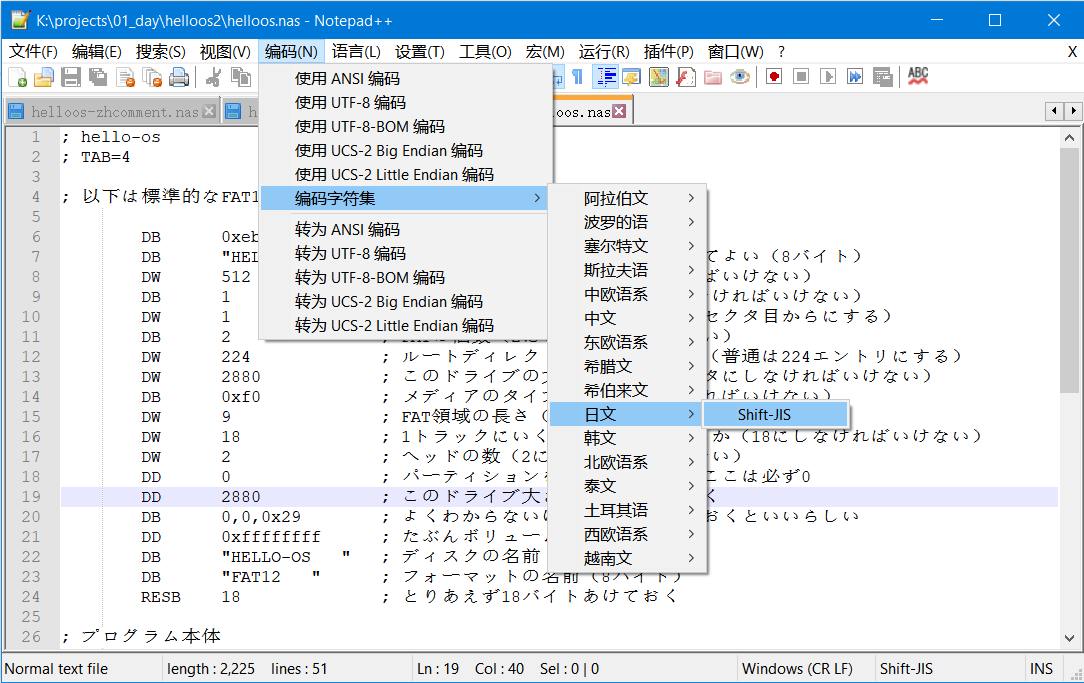
Task: Click the New file toolbar icon
Action: point(18,77)
